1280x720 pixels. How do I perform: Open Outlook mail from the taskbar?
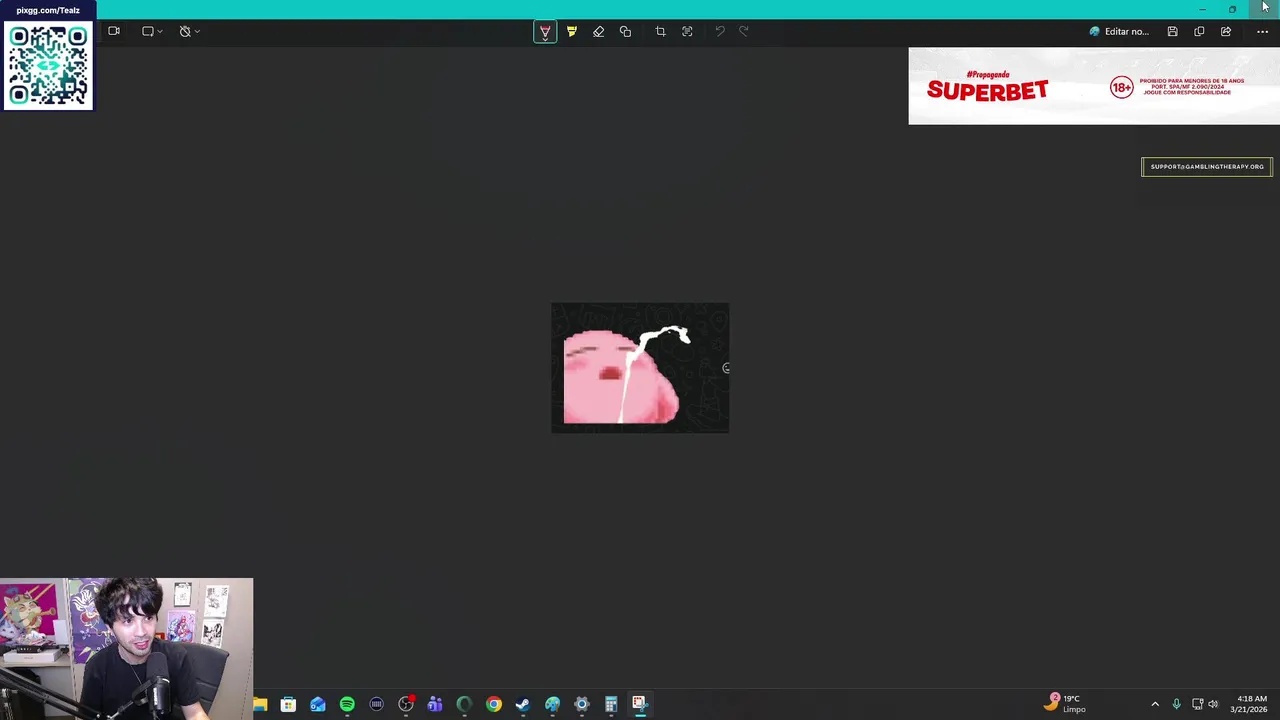click(x=318, y=705)
